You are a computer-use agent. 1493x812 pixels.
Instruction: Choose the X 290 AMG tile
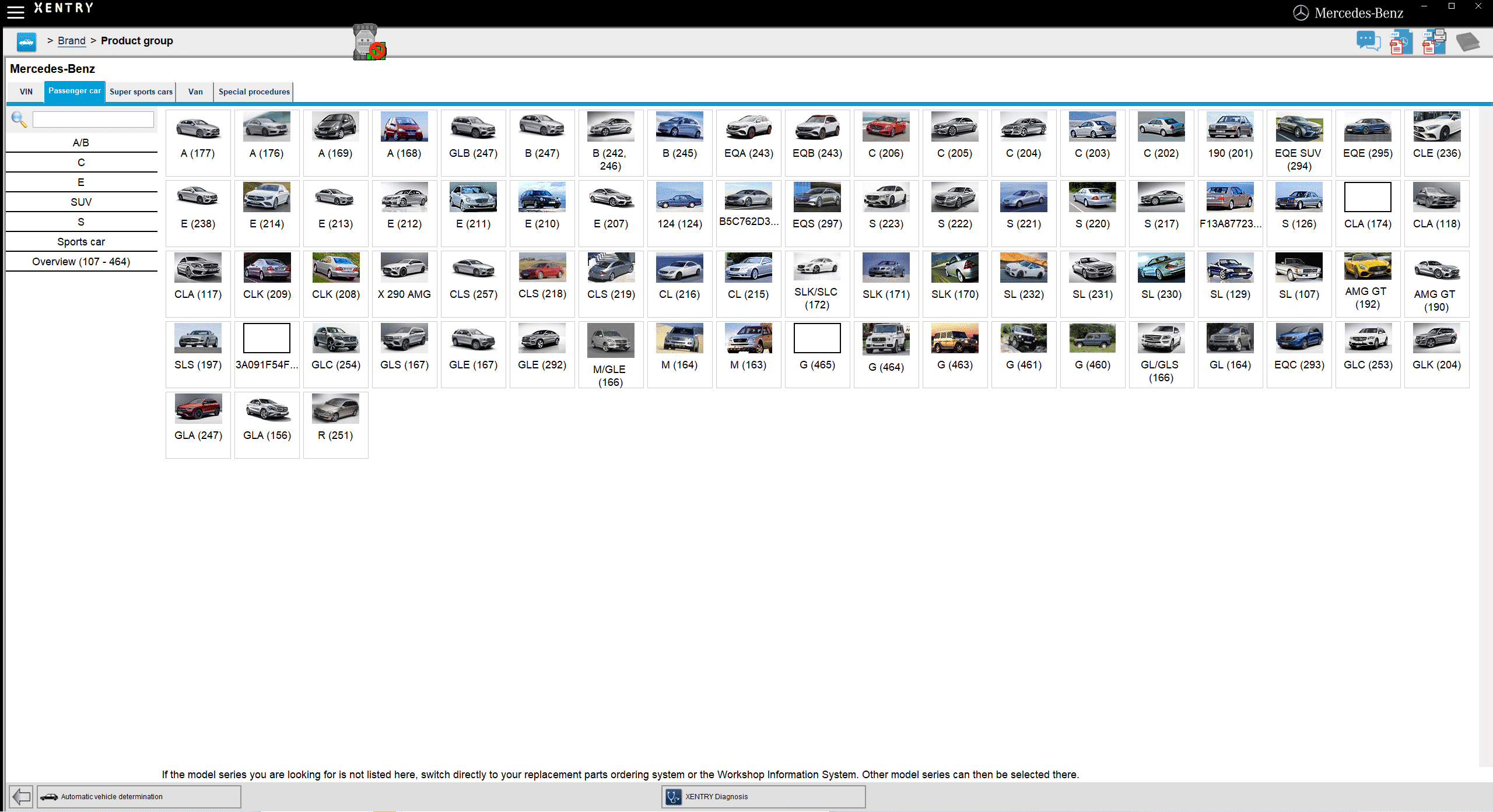(x=405, y=284)
